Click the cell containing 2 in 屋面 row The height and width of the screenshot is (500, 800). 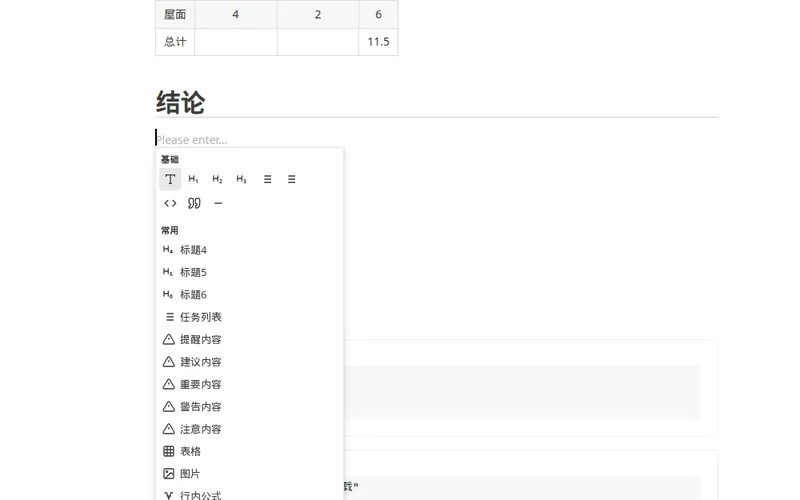[x=318, y=14]
